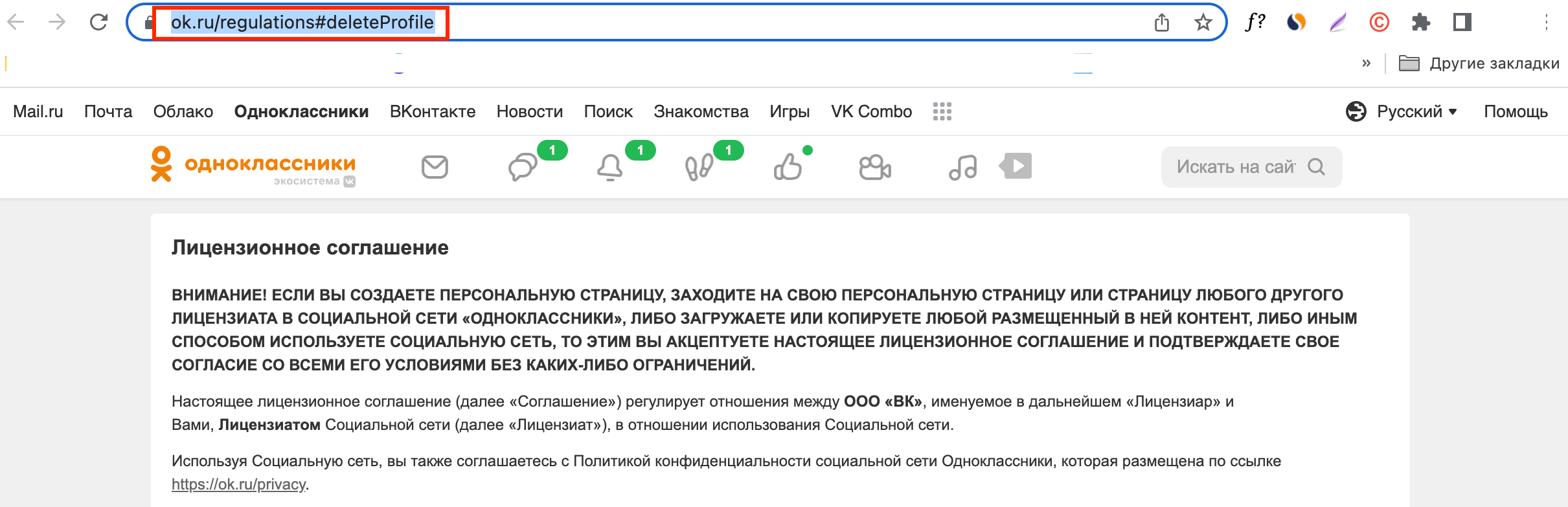Open Новости in the top bar
This screenshot has width=1568, height=507.
[530, 111]
